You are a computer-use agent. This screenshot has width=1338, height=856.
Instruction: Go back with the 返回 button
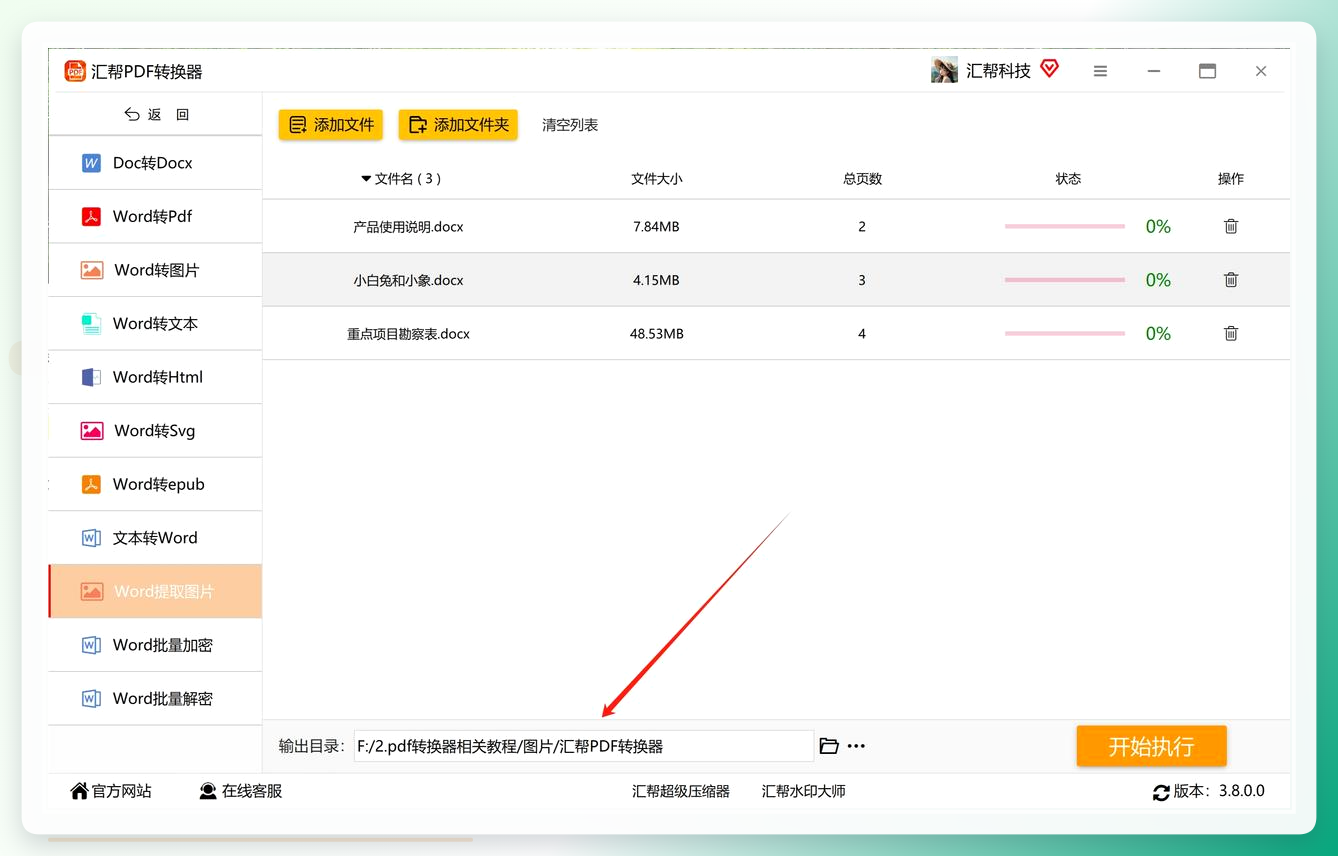click(156, 114)
